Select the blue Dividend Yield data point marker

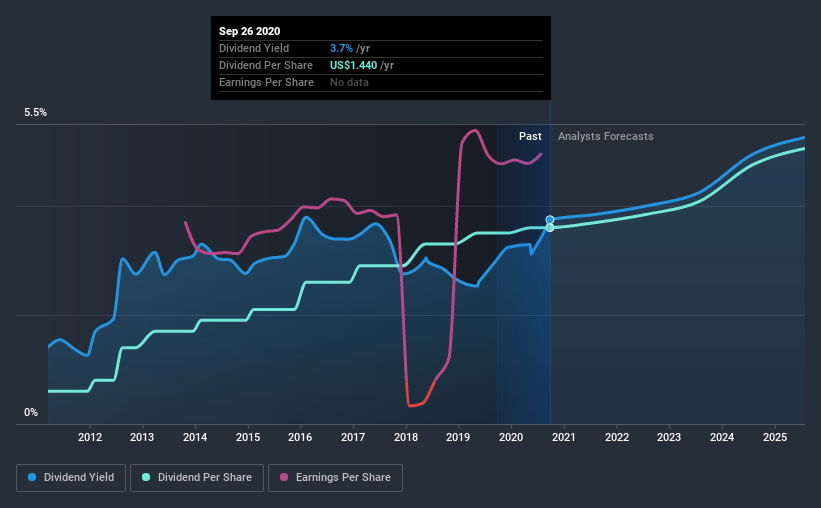tap(550, 220)
